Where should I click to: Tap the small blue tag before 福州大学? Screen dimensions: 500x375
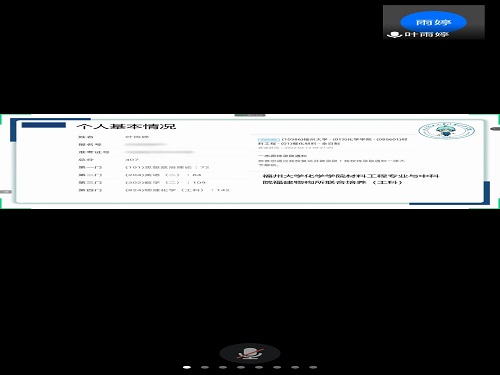(268, 140)
